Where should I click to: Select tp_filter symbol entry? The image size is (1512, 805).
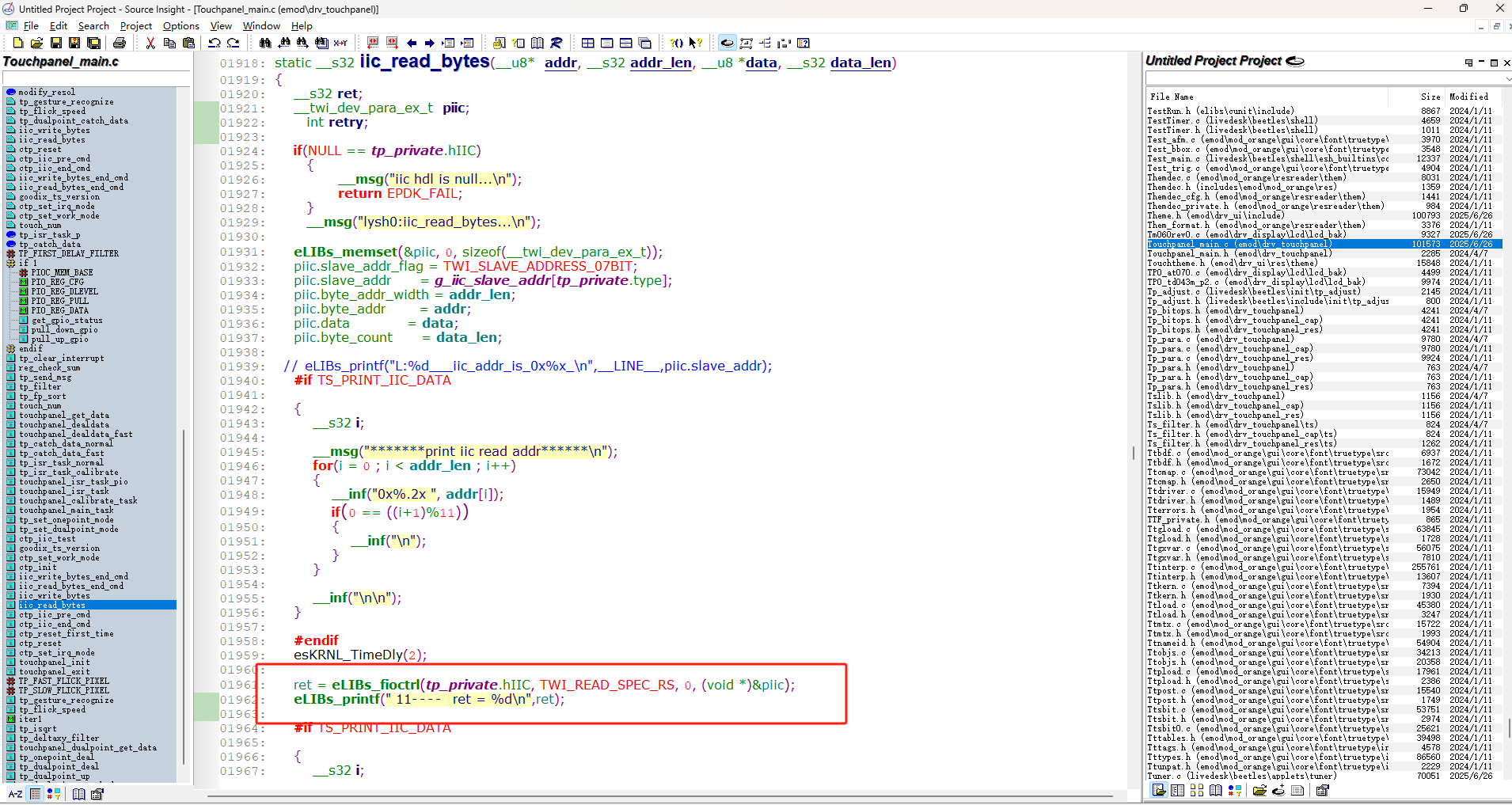[x=40, y=386]
